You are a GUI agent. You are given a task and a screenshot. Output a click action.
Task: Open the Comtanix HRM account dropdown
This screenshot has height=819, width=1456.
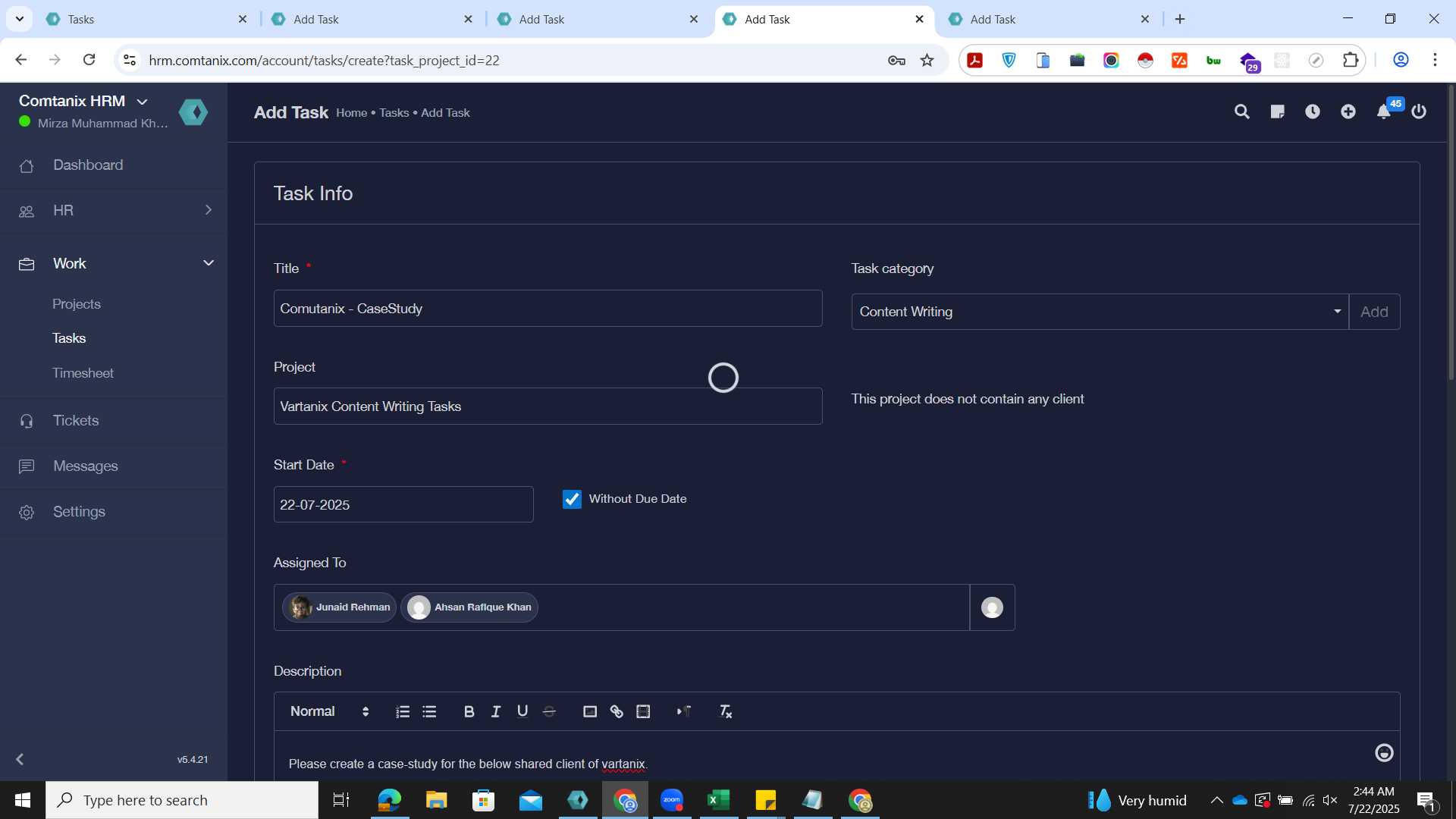coord(83,101)
